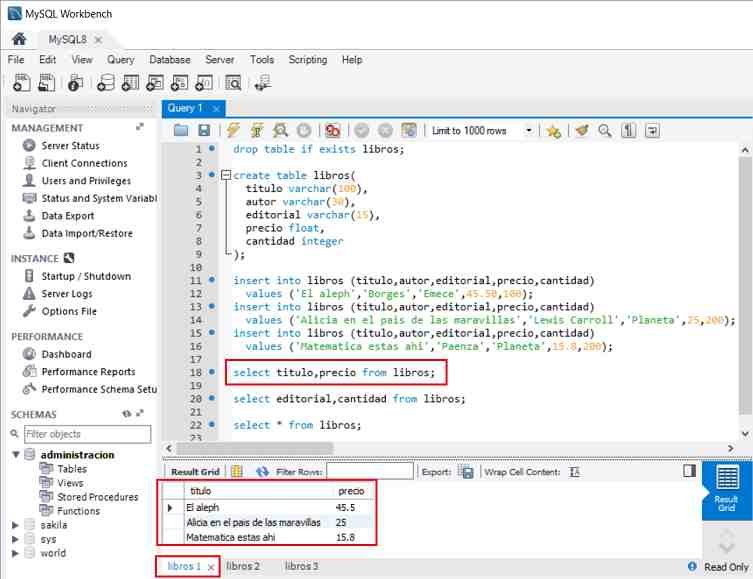Refresh the result grid data

tap(263, 471)
